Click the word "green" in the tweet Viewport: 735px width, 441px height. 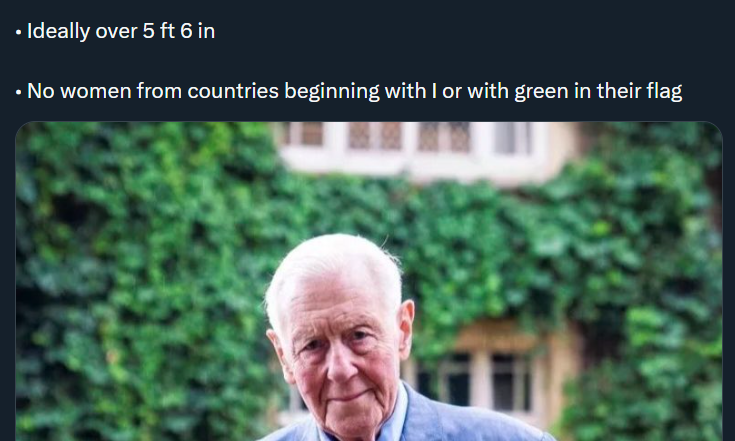click(541, 92)
